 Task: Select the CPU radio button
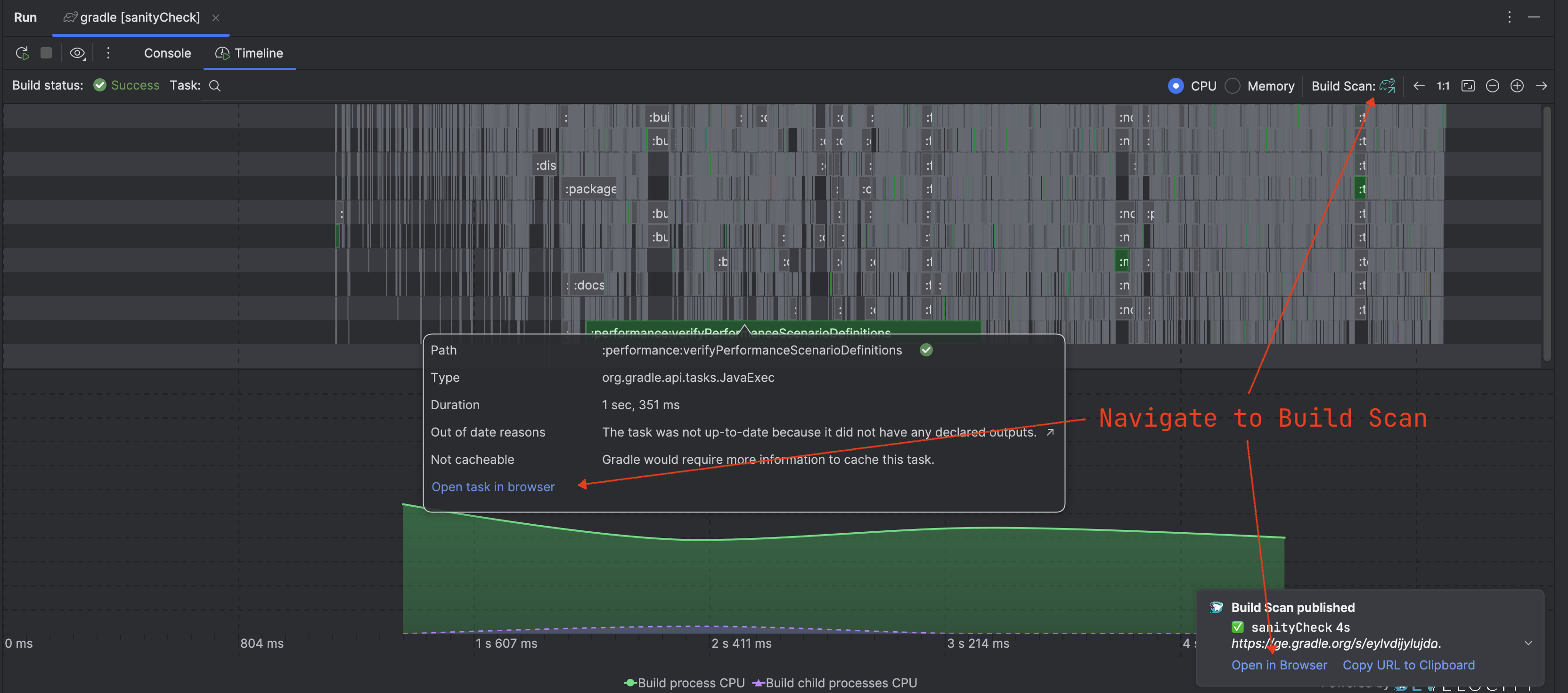1176,85
